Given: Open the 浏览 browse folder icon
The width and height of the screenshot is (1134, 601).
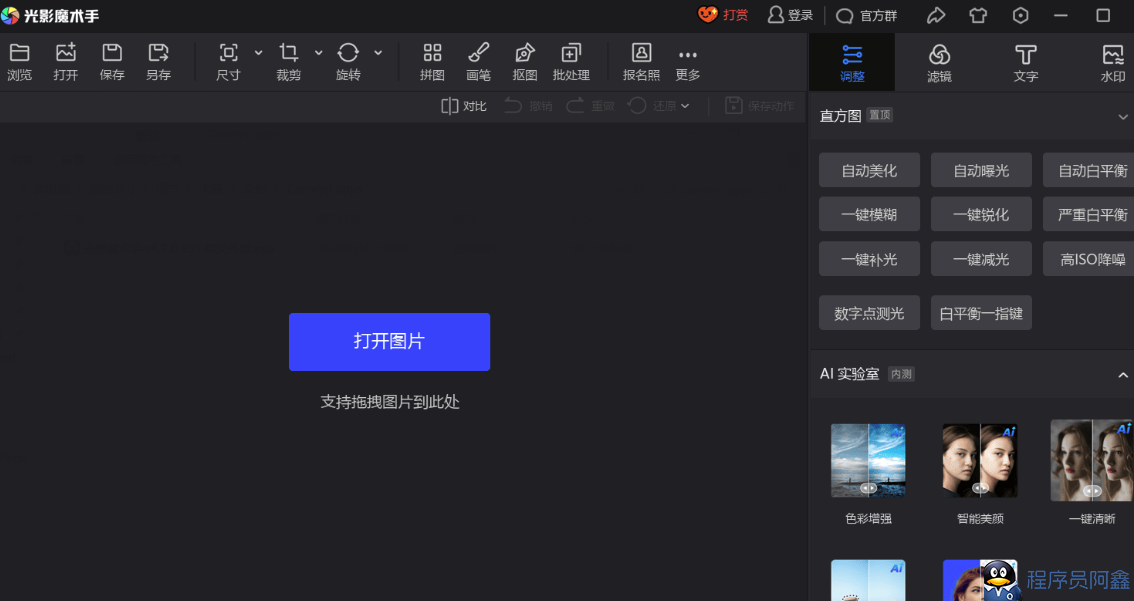Looking at the screenshot, I should pyautogui.click(x=20, y=53).
